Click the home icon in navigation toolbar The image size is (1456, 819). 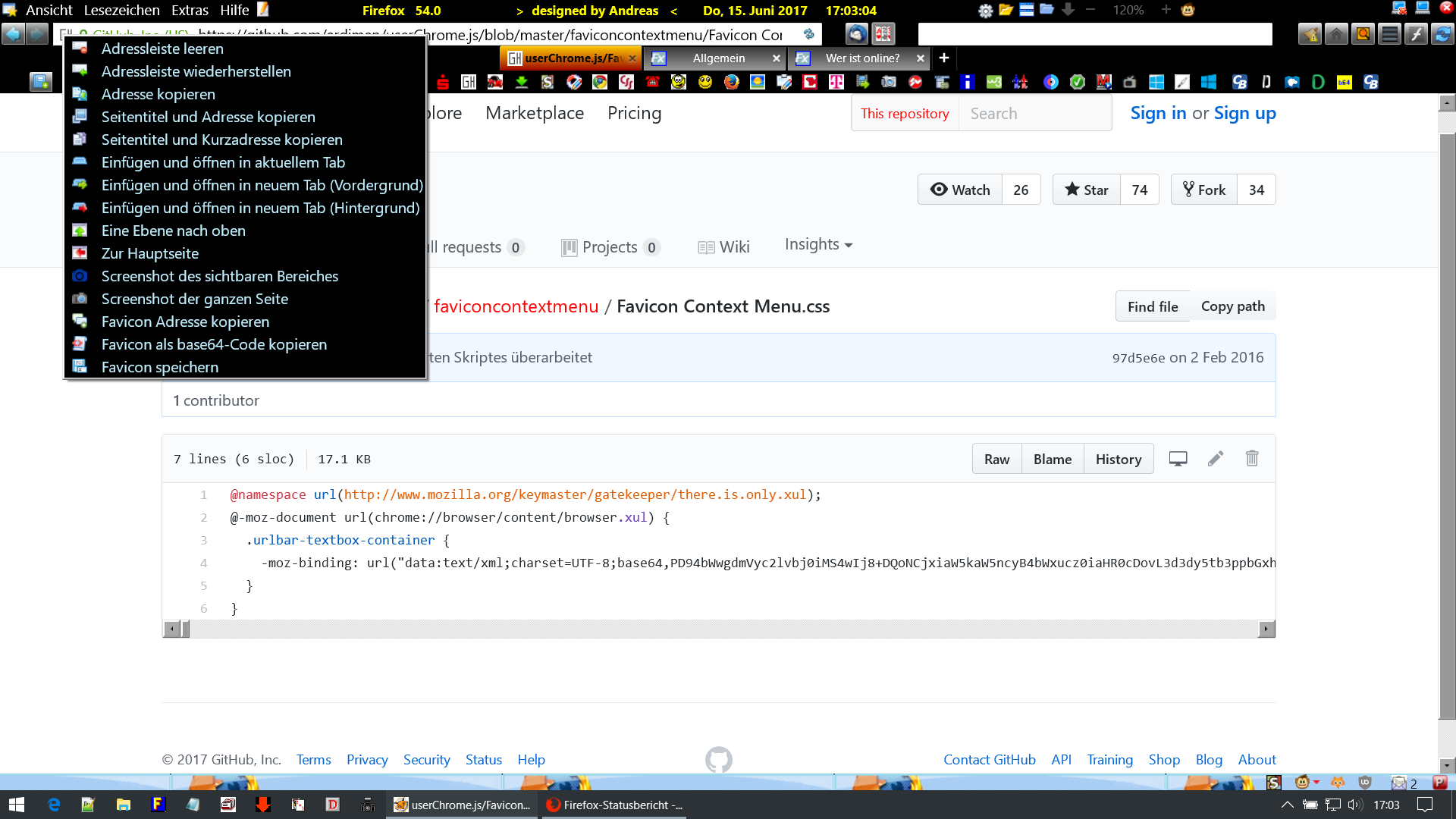1336,34
